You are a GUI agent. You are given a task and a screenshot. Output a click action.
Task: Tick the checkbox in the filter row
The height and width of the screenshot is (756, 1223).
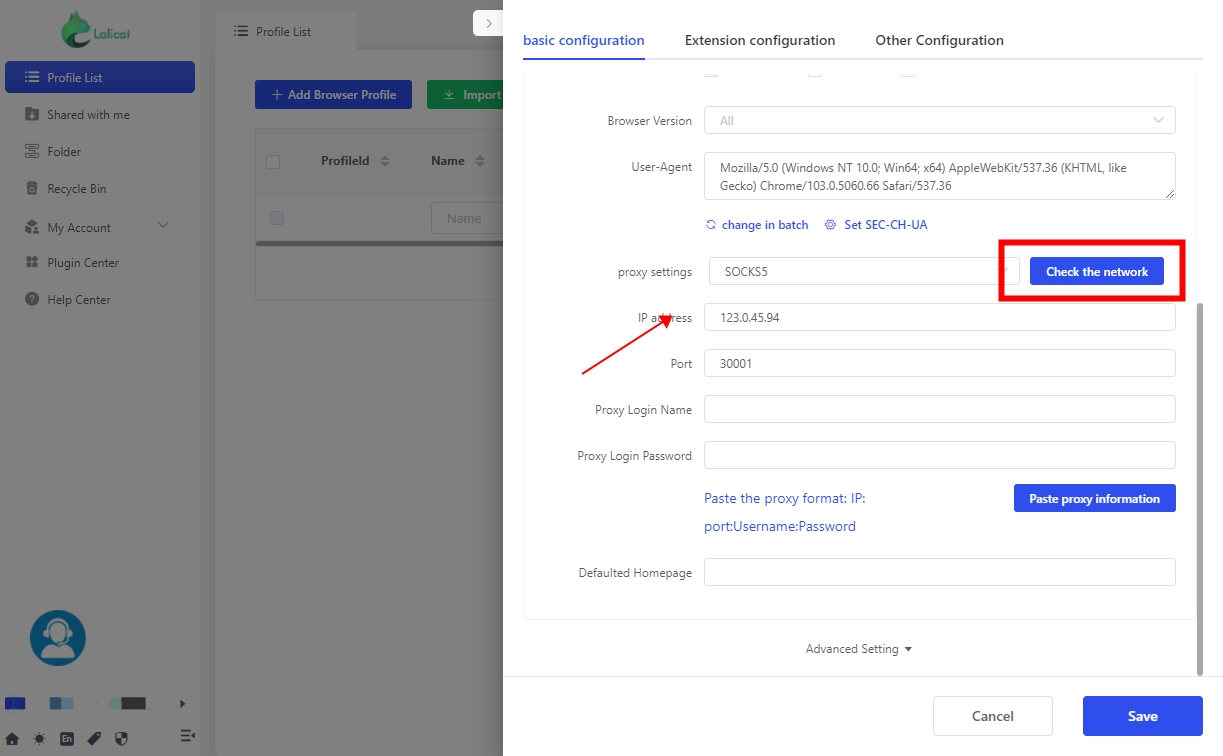tap(277, 218)
